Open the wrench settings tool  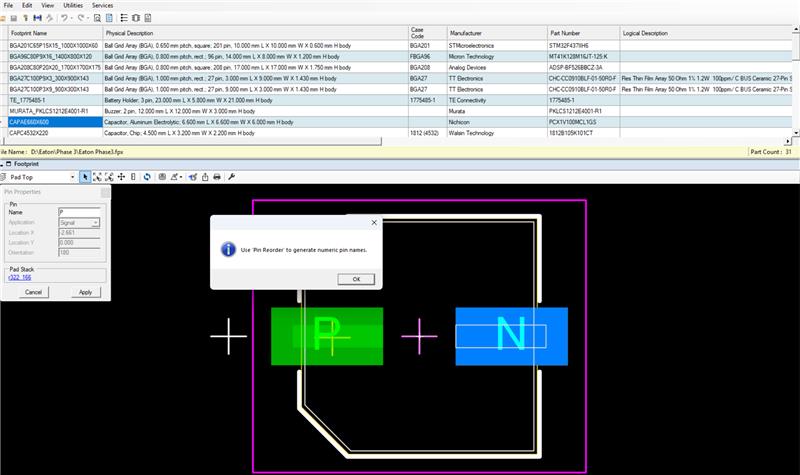pos(232,176)
